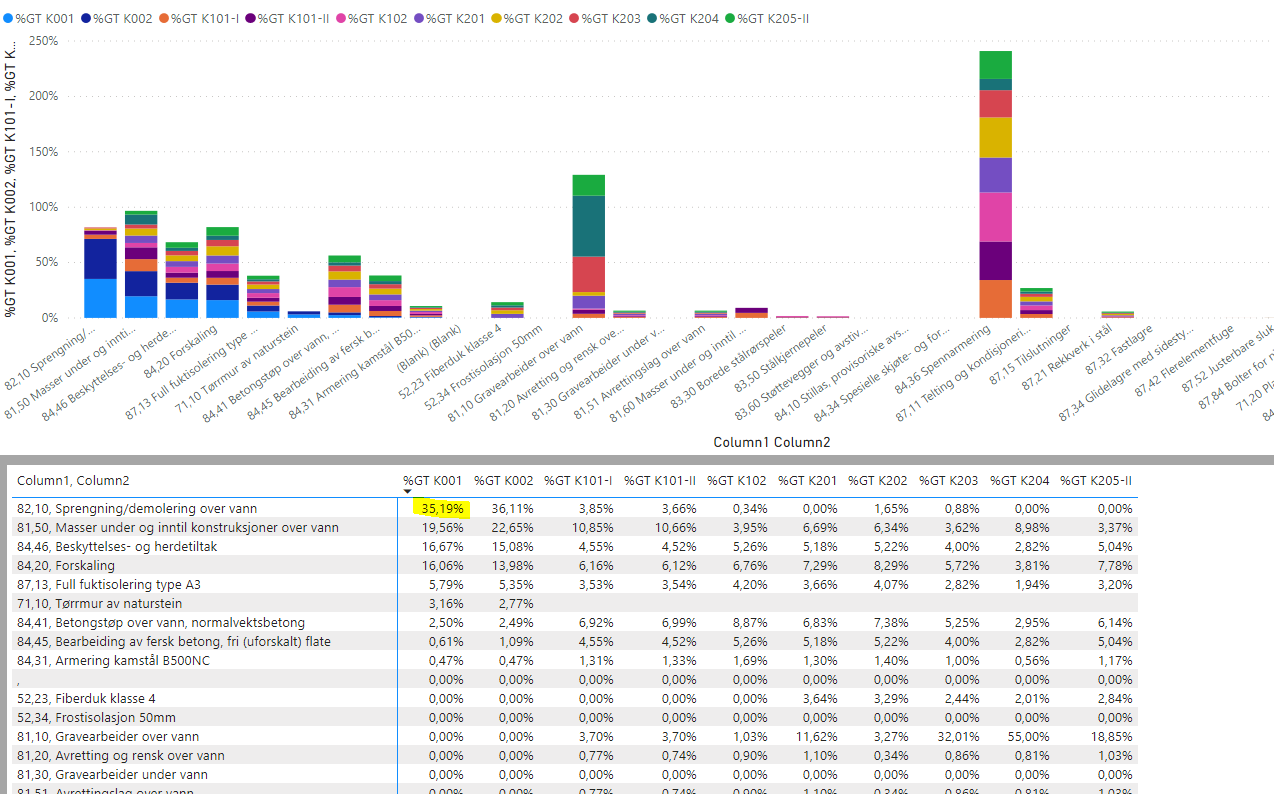Image resolution: width=1274 pixels, height=794 pixels.
Task: Sort by the Column1, Column2 table header
Action: coord(73,480)
